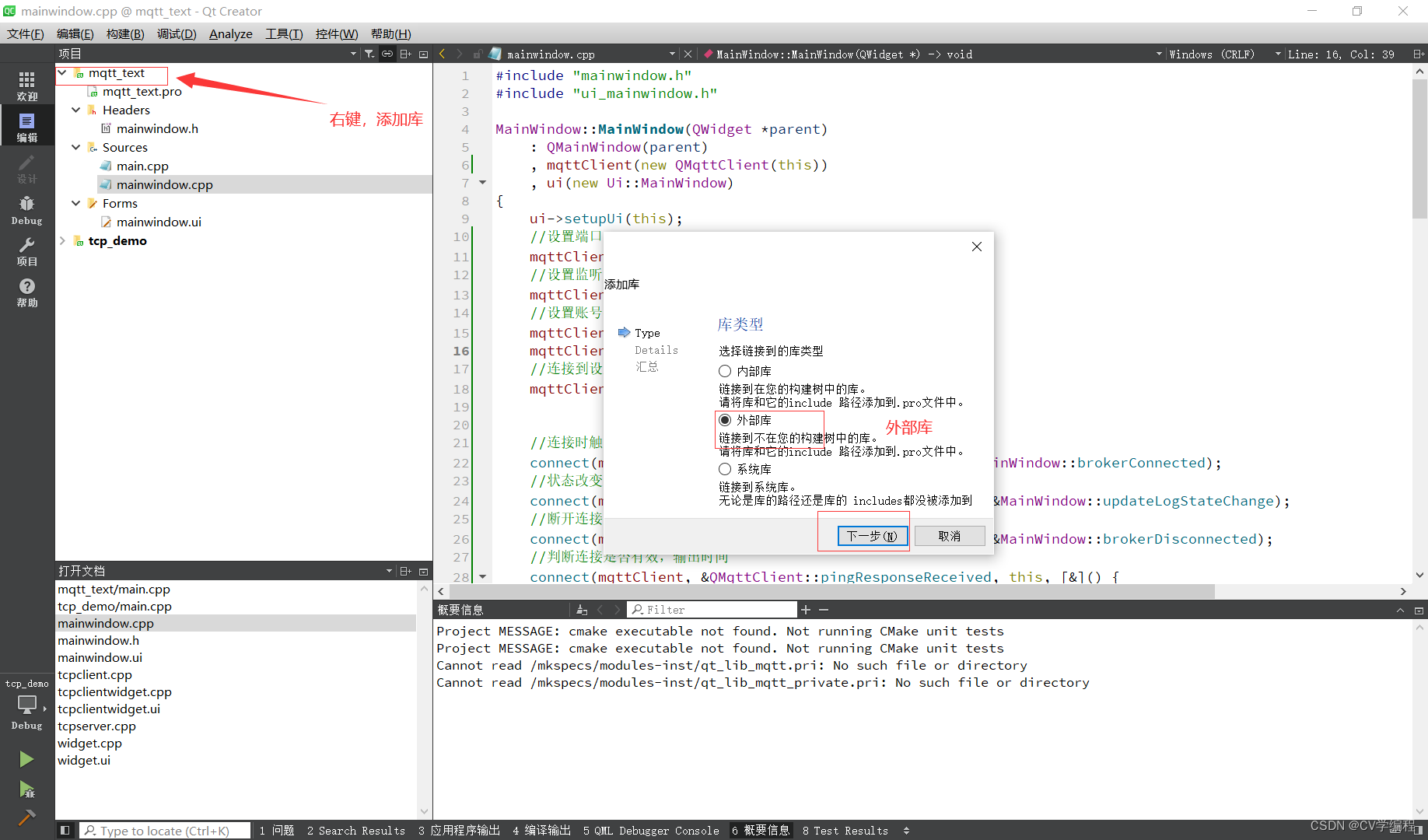Open the 文件(F) menu
The image size is (1428, 840).
(26, 33)
